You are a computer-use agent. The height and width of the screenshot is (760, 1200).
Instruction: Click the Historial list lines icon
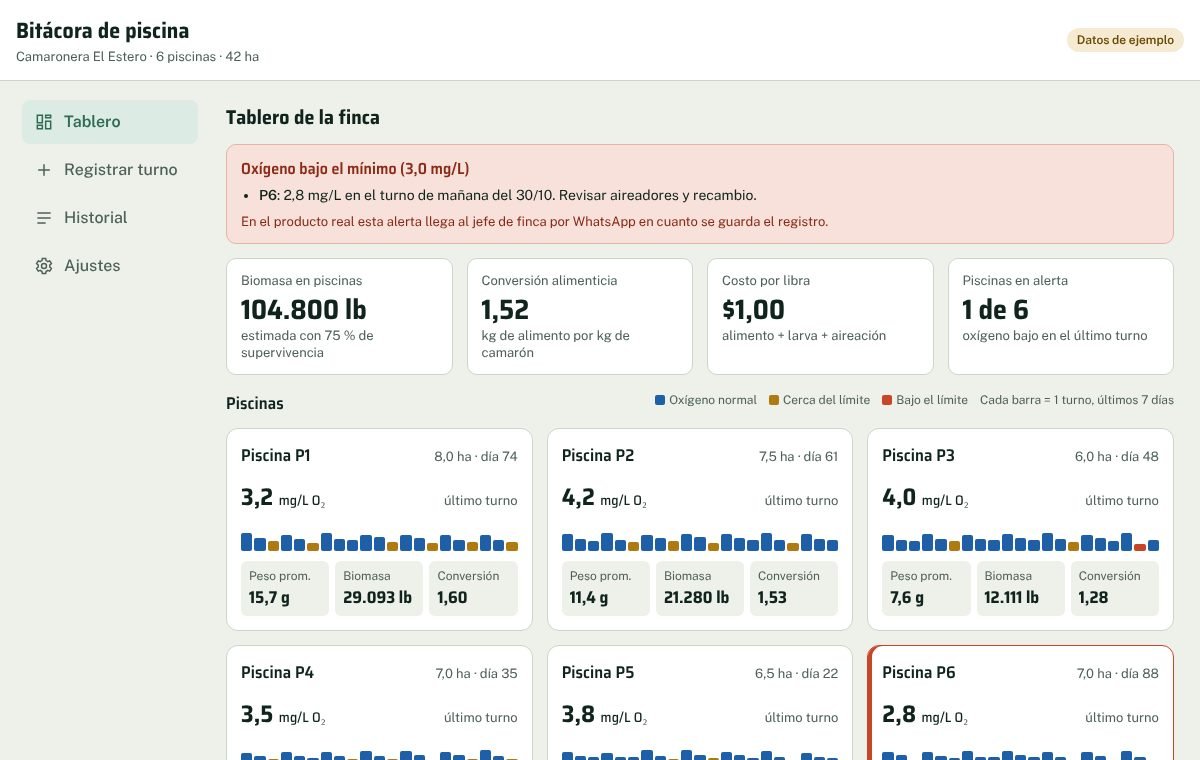click(x=44, y=218)
